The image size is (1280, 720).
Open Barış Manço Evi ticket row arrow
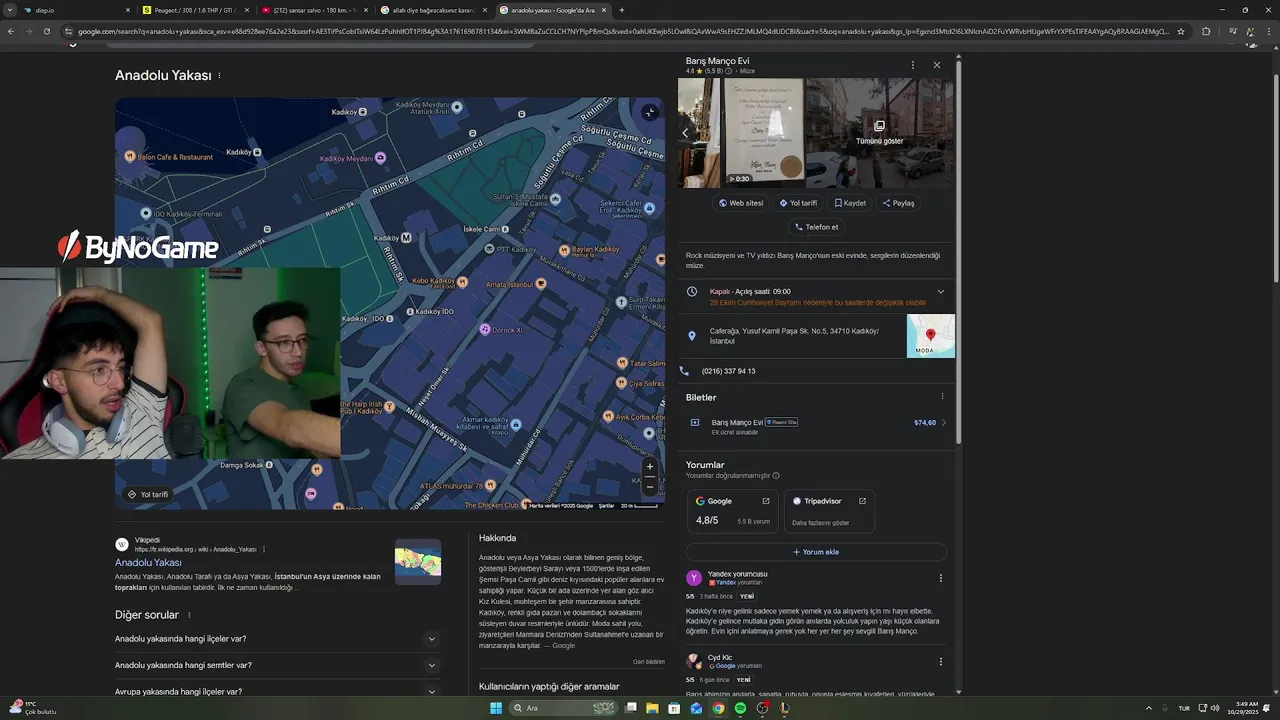pyautogui.click(x=944, y=423)
